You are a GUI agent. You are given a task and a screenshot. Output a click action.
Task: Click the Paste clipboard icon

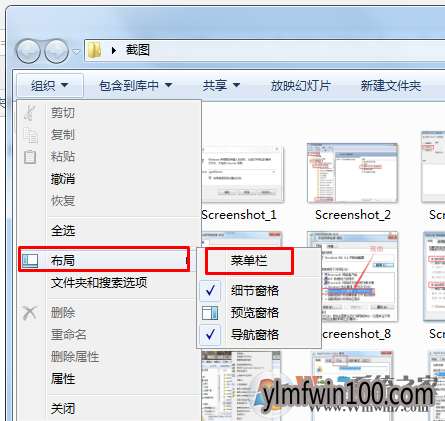pos(30,157)
